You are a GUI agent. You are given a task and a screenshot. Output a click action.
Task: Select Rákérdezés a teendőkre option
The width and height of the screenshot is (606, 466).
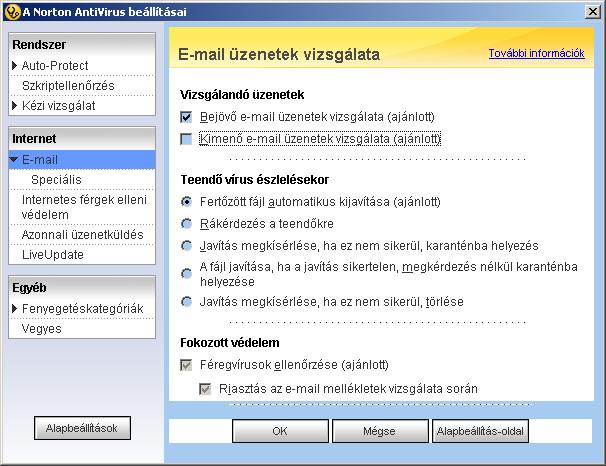pyautogui.click(x=187, y=224)
